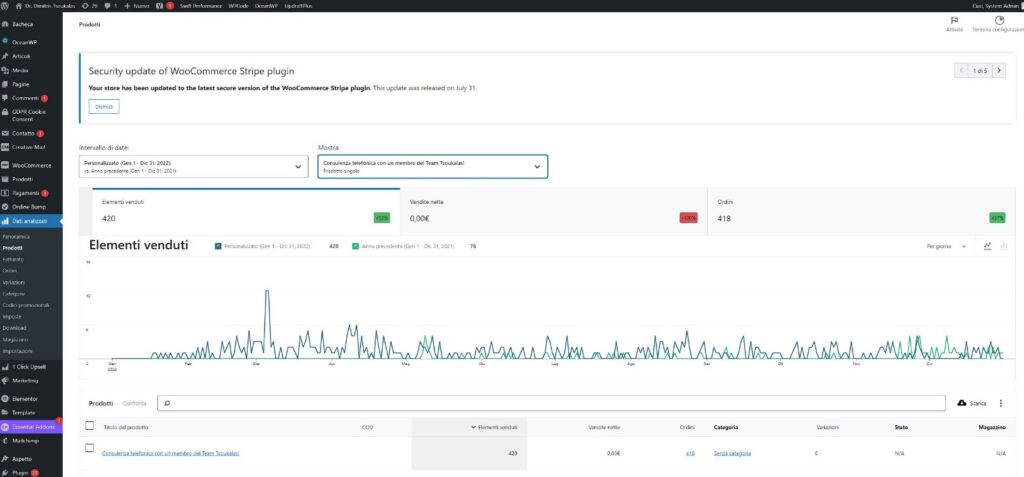This screenshot has height=477, width=1024.
Task: Open Senza categoria link
Action: (x=732, y=453)
